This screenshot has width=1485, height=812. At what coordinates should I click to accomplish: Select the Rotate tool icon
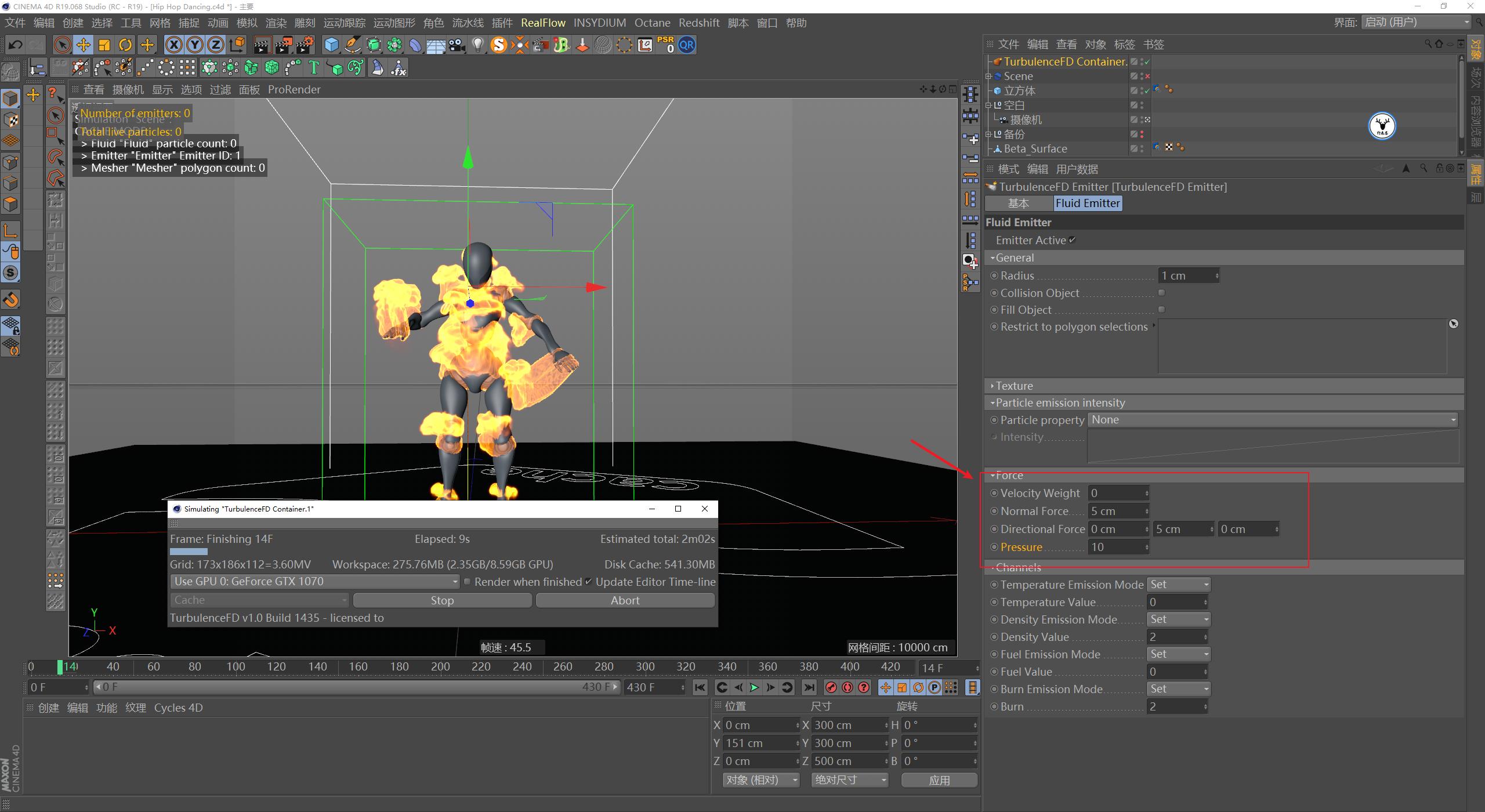tap(125, 45)
